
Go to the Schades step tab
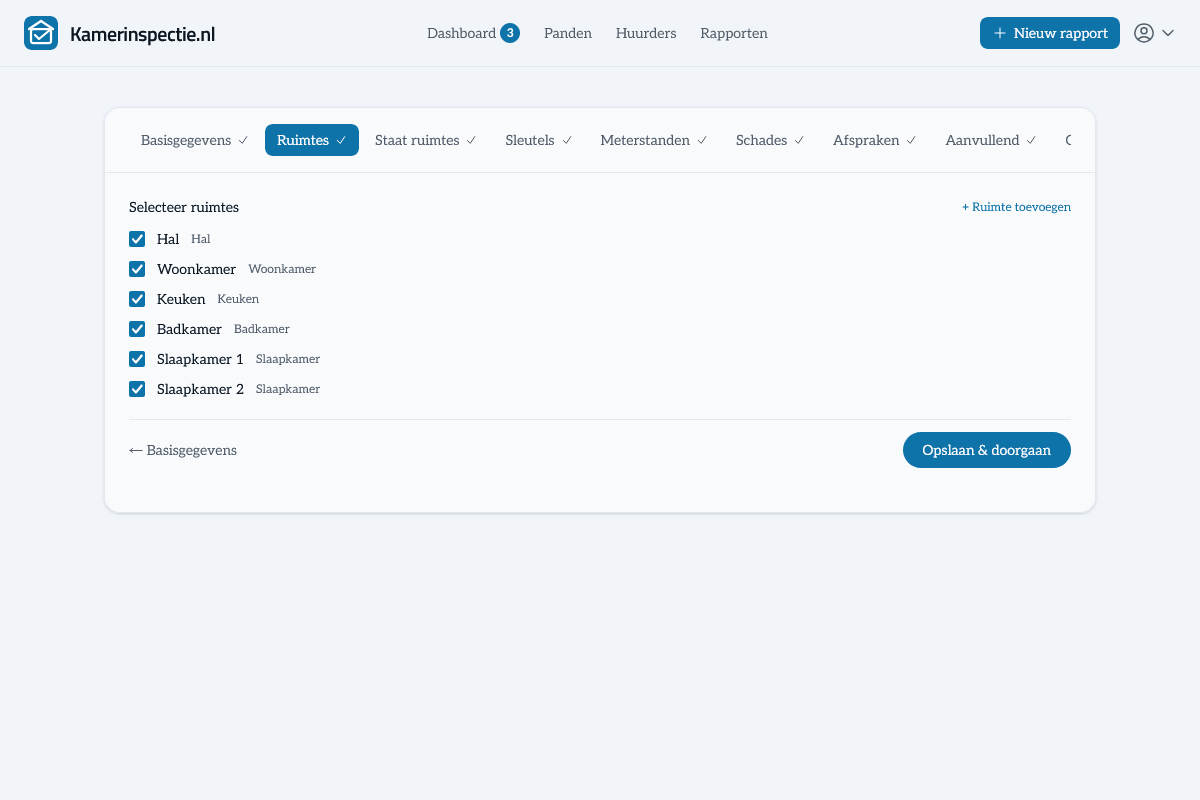click(x=770, y=140)
